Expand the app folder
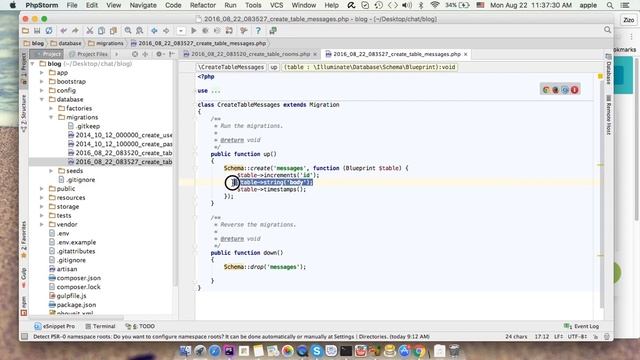This screenshot has height=360, width=640. [x=42, y=73]
